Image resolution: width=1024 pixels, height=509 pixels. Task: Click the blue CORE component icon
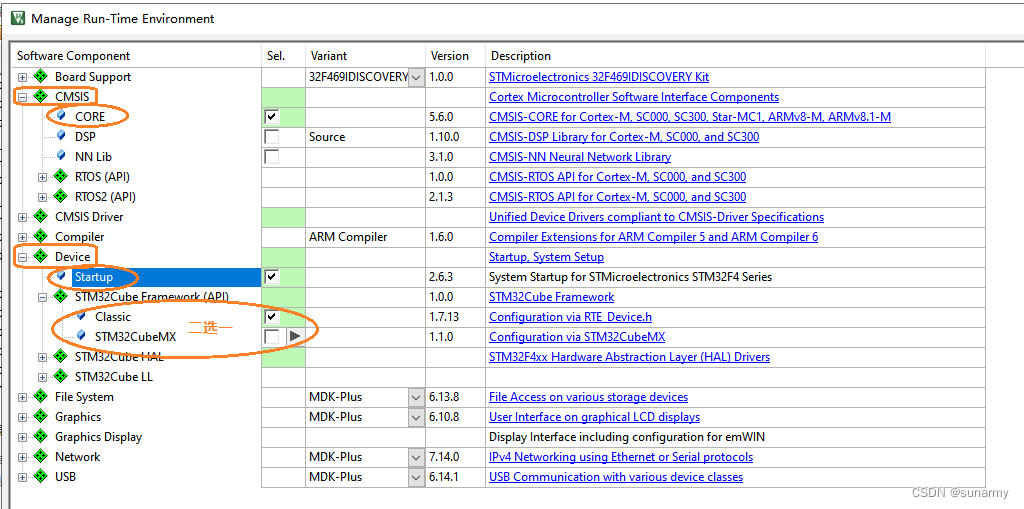[x=61, y=116]
